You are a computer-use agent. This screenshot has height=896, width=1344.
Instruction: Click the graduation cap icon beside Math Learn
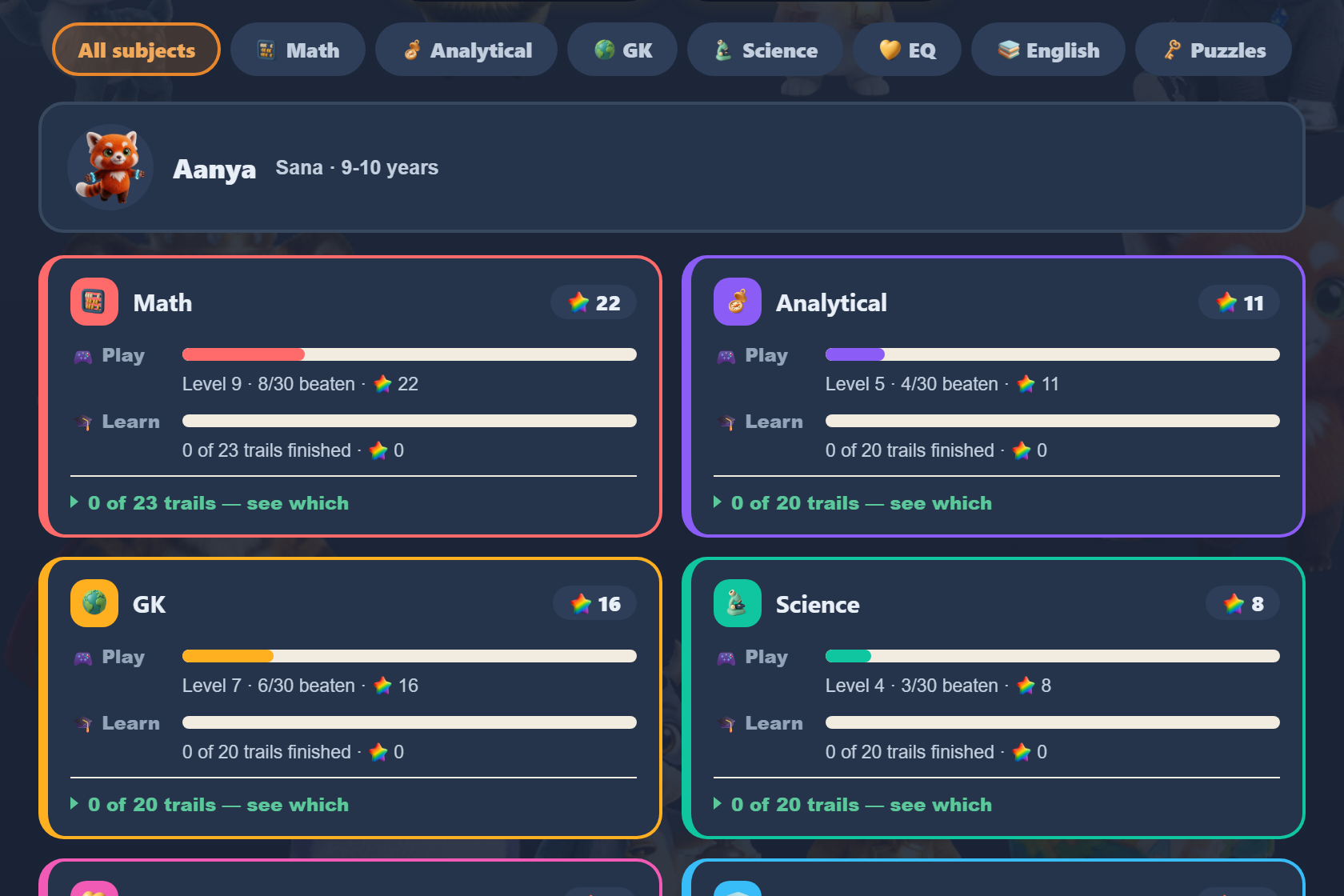83,422
